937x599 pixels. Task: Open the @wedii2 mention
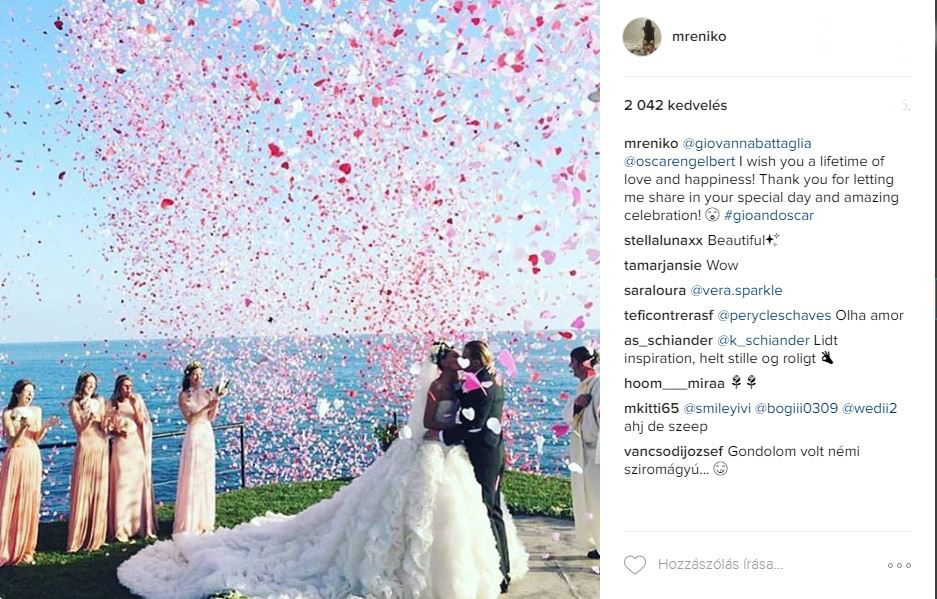coord(869,409)
